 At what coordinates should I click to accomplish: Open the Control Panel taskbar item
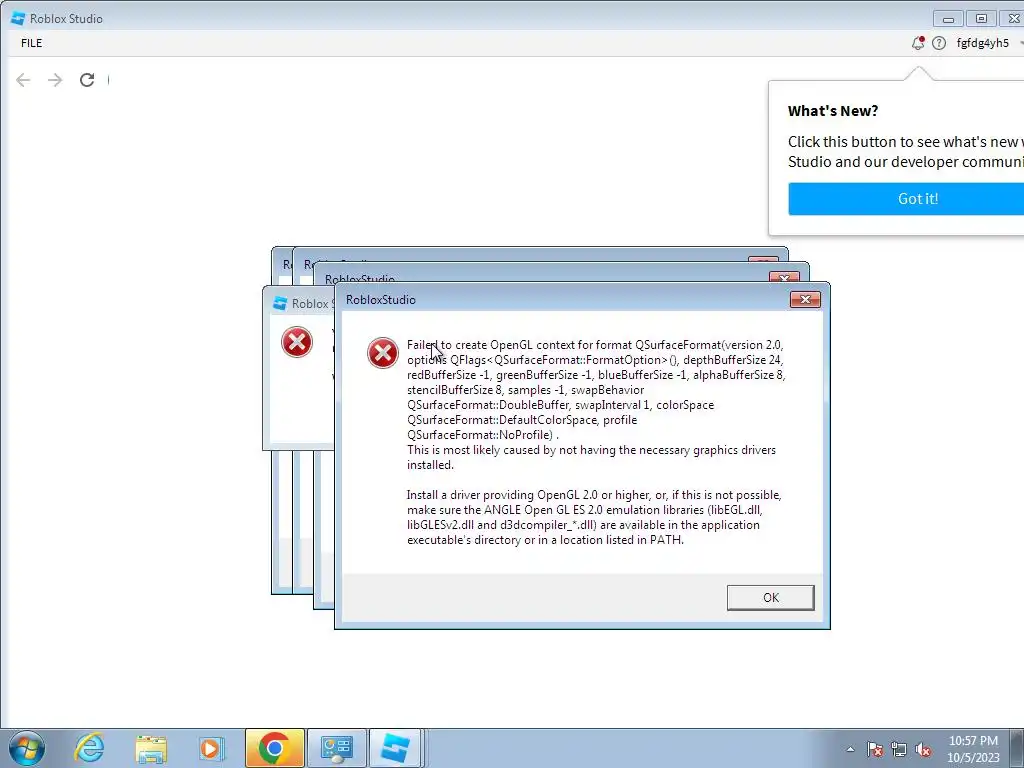(x=337, y=748)
